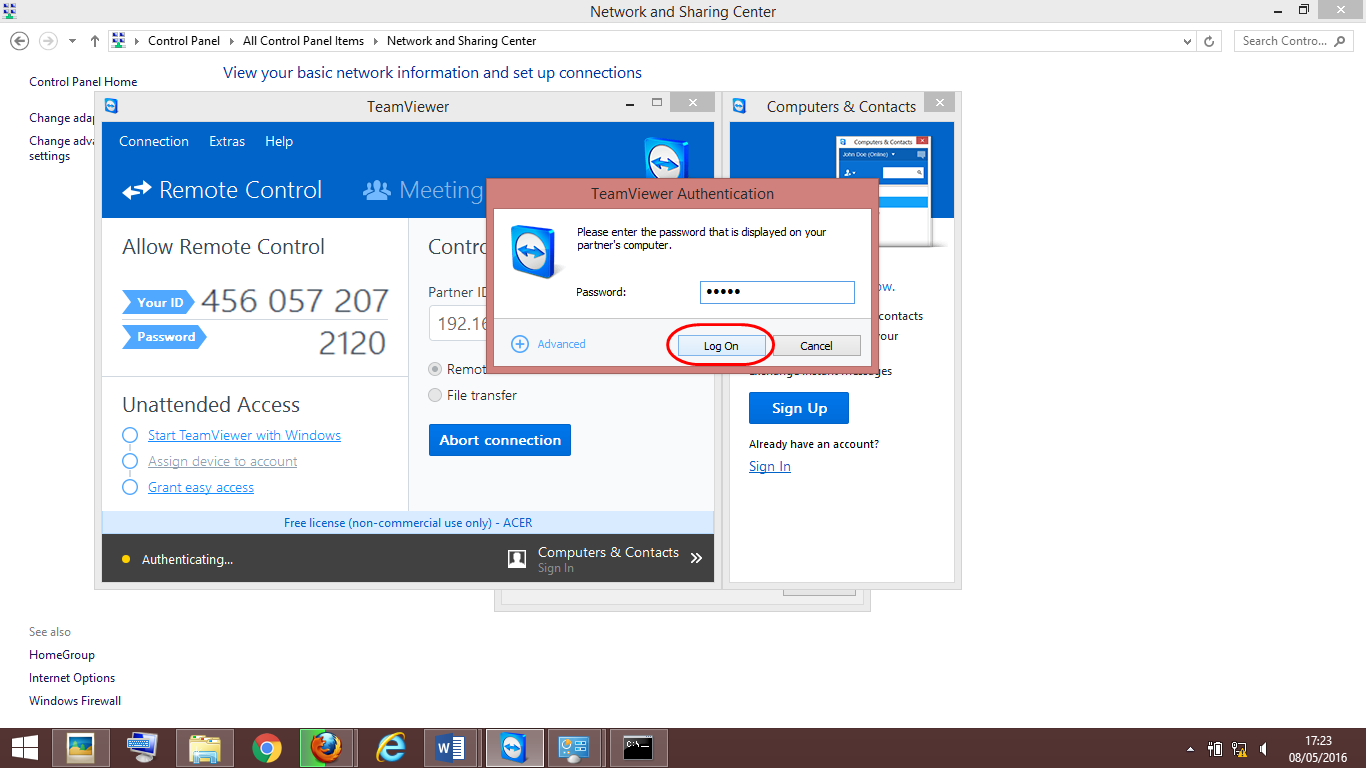Image resolution: width=1366 pixels, height=768 pixels.
Task: Select the Remote Control tab icon with arrows
Action: point(137,189)
